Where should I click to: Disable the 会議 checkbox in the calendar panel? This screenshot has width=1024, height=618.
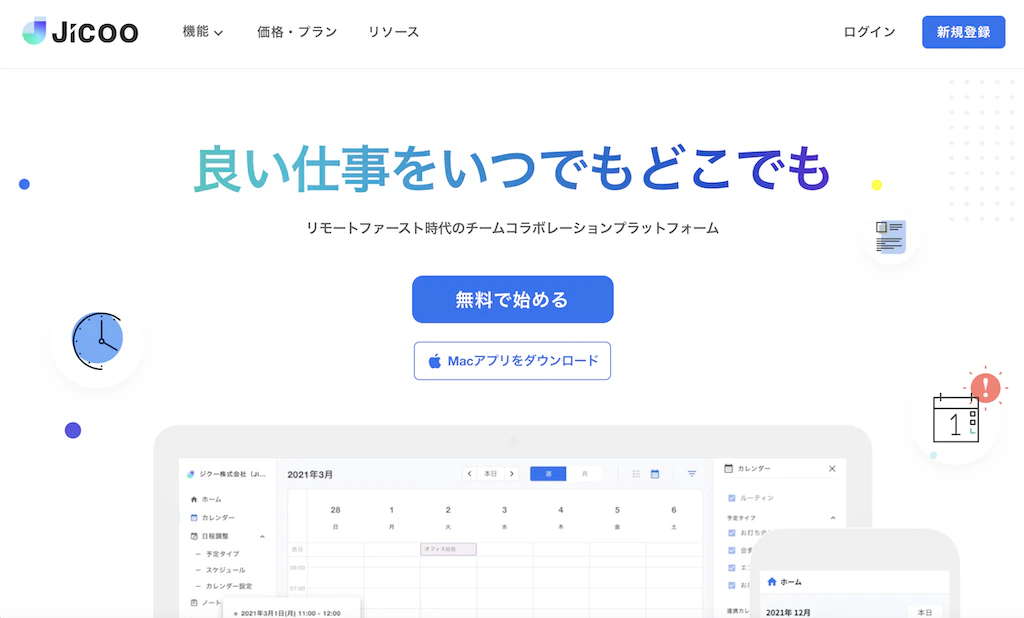point(731,550)
